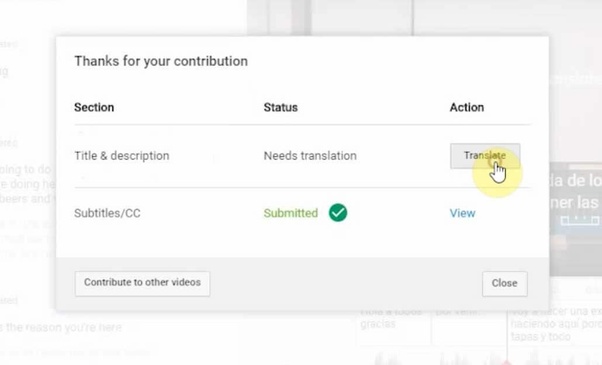Click the Translate button for Title & description

pyautogui.click(x=485, y=156)
